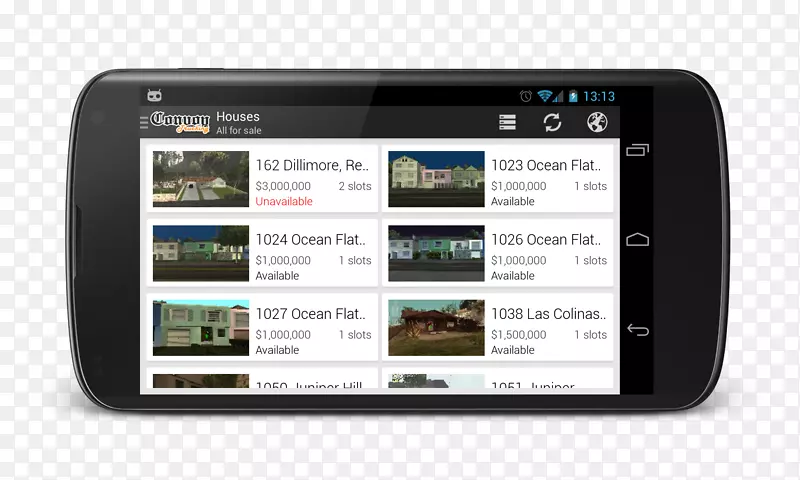Viewport: 800px width, 480px height.
Task: Tap the Android home button
Action: (x=637, y=239)
